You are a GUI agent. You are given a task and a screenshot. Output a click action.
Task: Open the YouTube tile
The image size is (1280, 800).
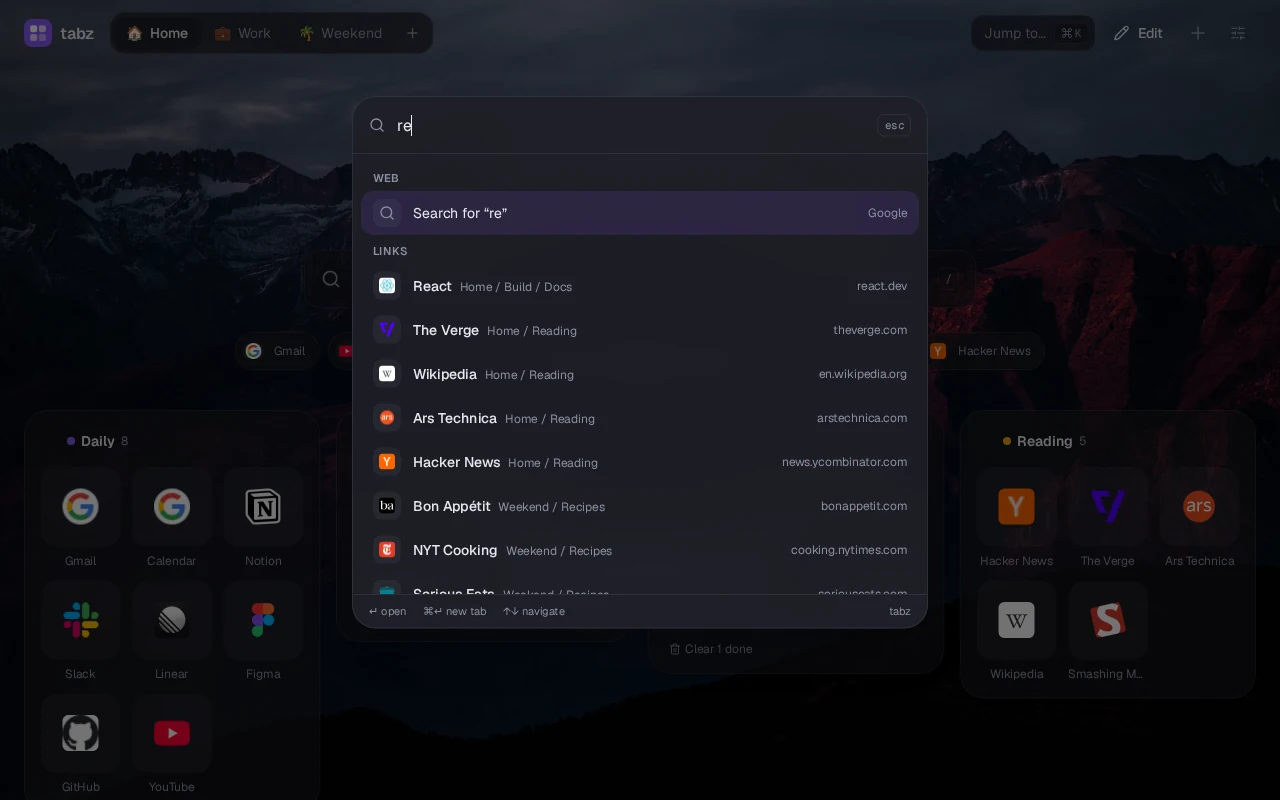coord(172,745)
